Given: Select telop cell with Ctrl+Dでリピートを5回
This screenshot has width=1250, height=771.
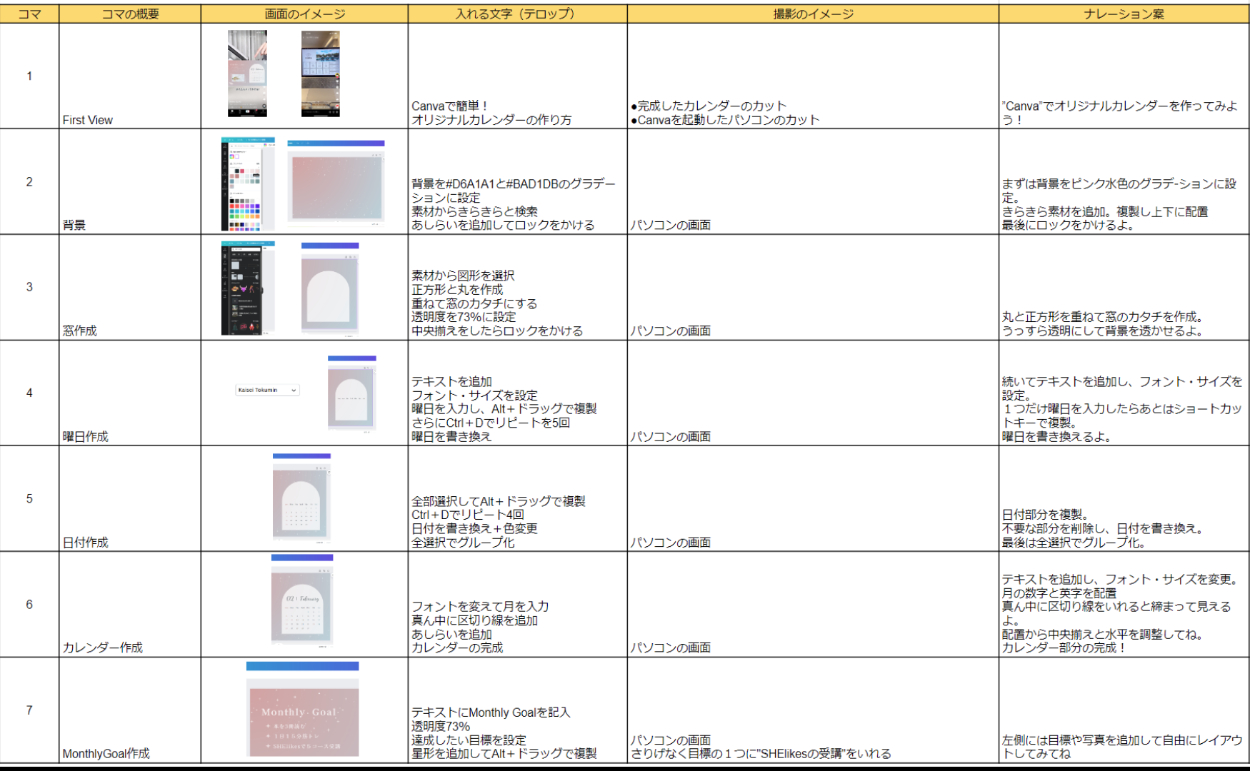Looking at the screenshot, I should [x=517, y=393].
